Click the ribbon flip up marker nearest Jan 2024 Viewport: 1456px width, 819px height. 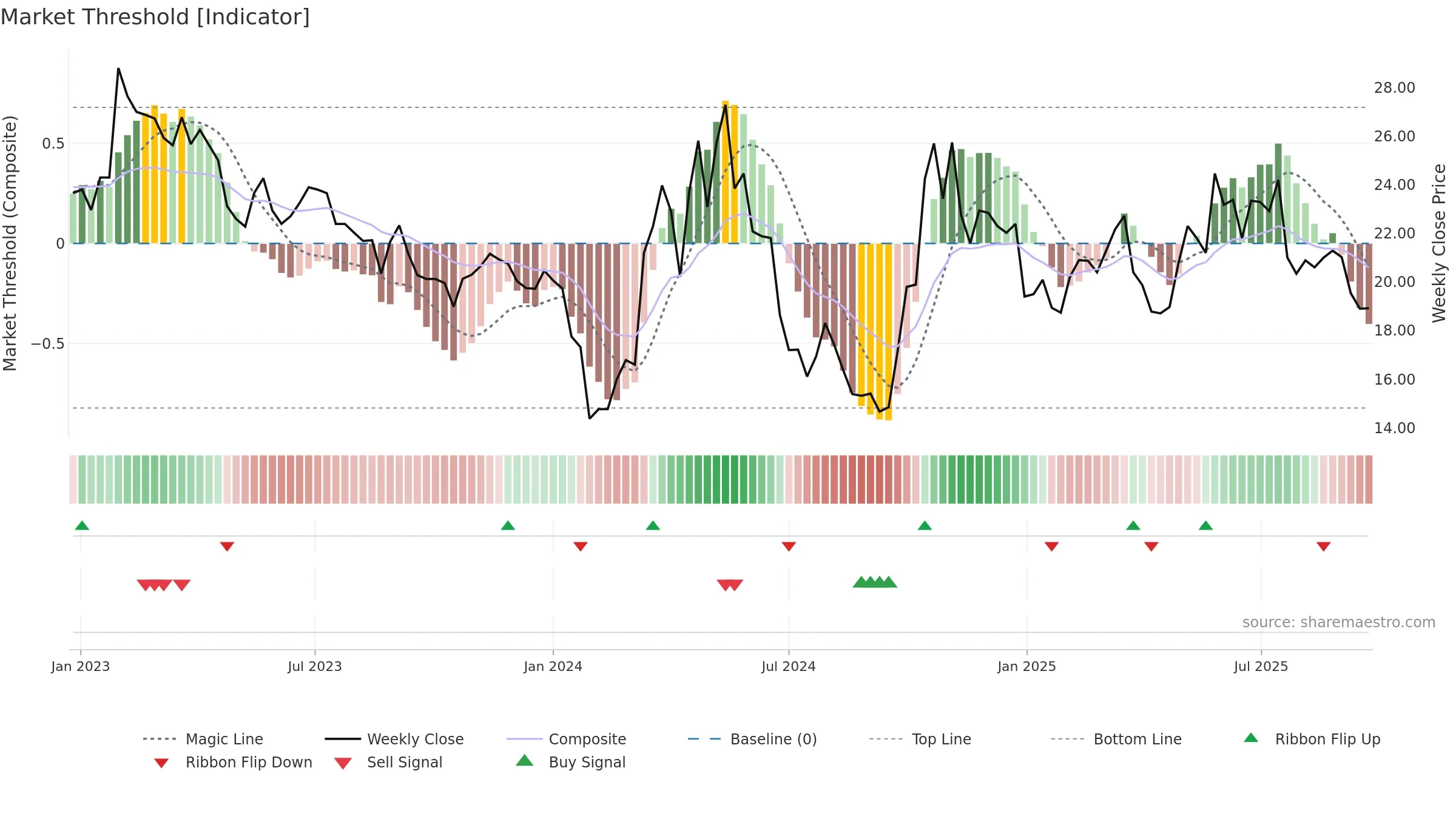coord(508,525)
